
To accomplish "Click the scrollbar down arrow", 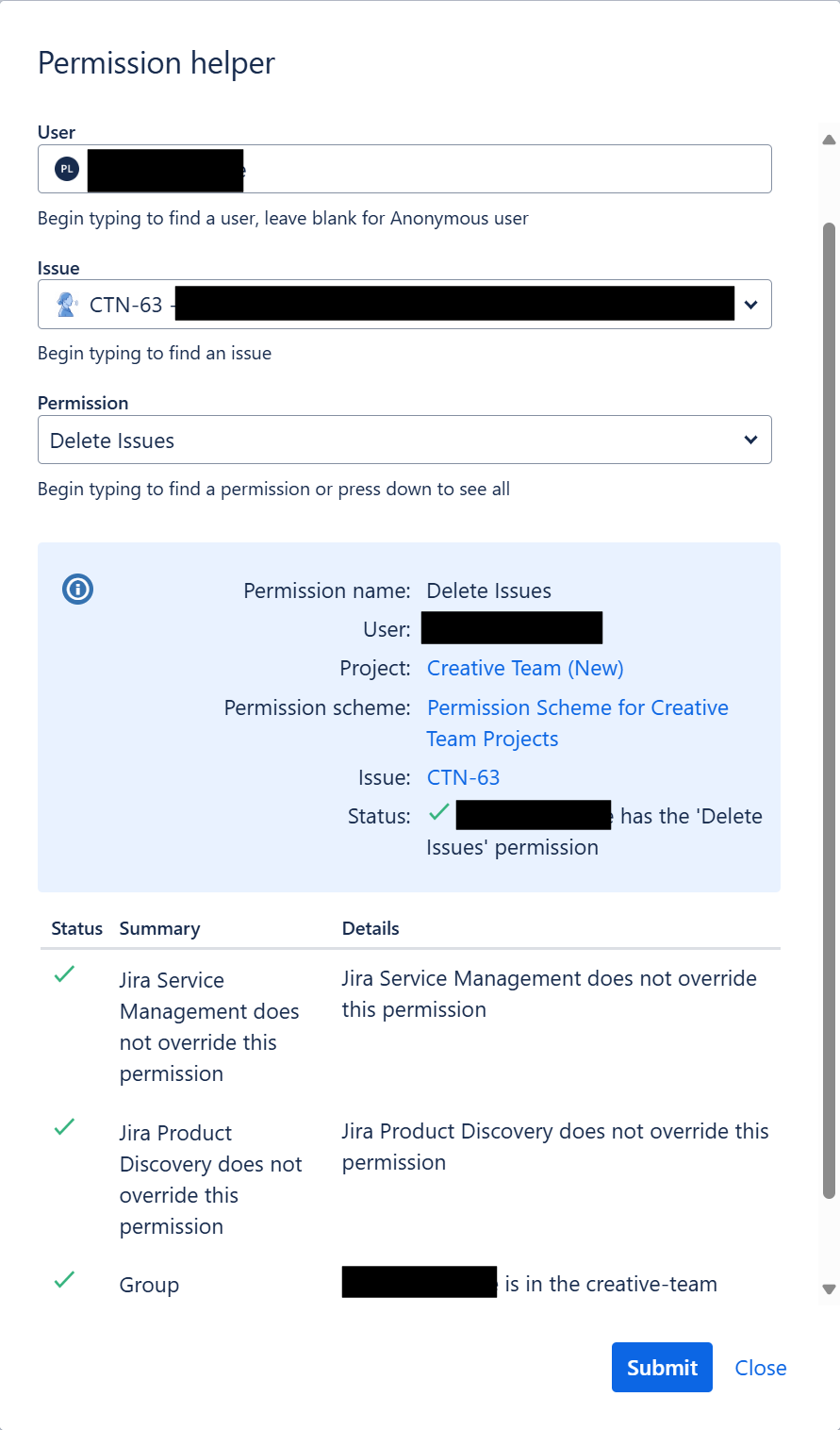I will pyautogui.click(x=829, y=1289).
